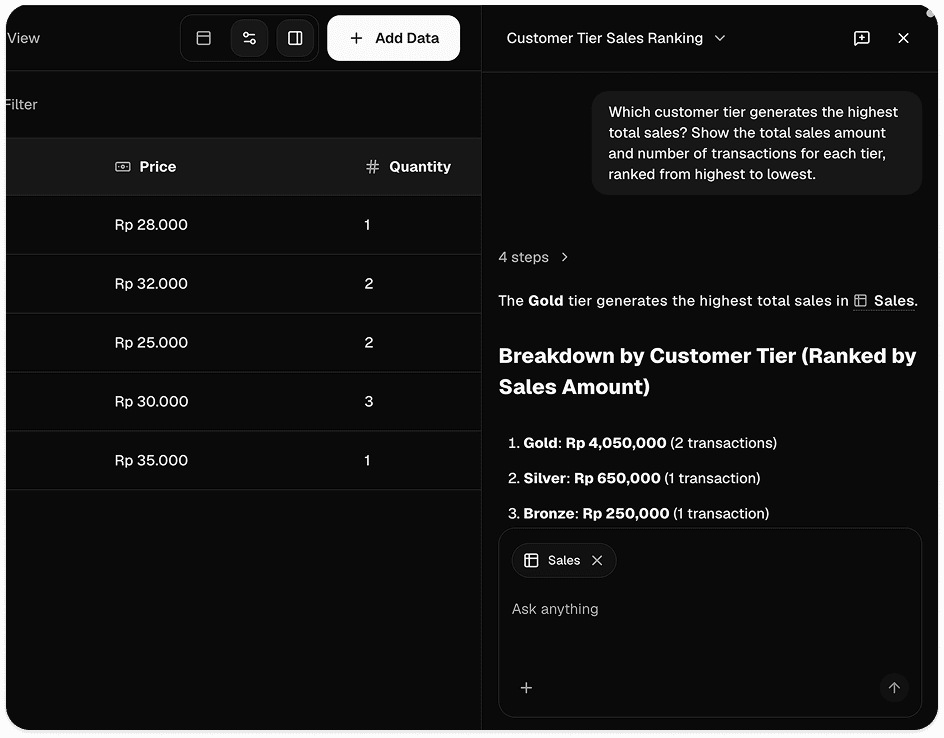Start a new chat with the plus-bubble icon
The height and width of the screenshot is (738, 944).
point(862,38)
